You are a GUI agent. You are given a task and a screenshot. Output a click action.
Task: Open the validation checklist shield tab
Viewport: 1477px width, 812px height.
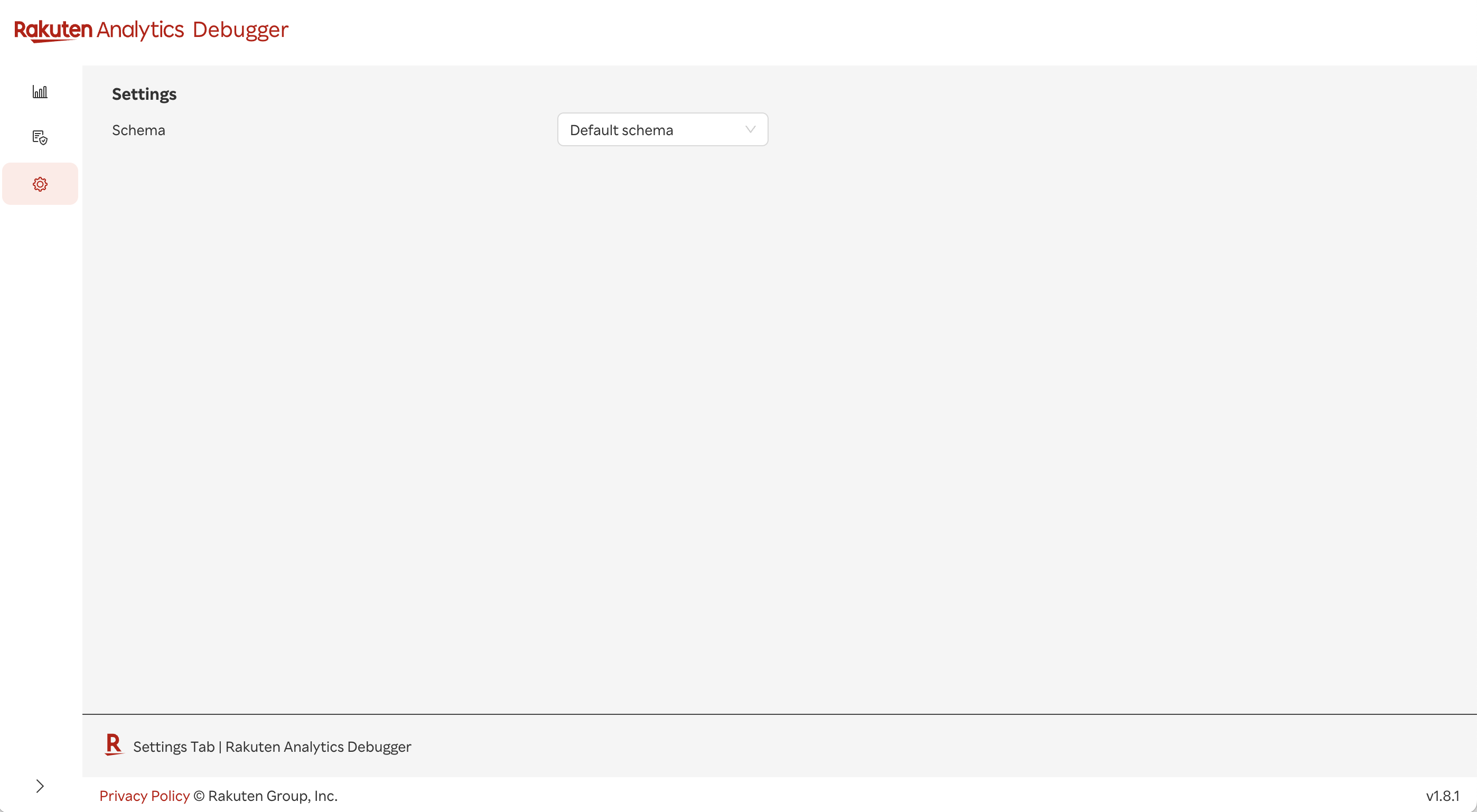click(40, 137)
